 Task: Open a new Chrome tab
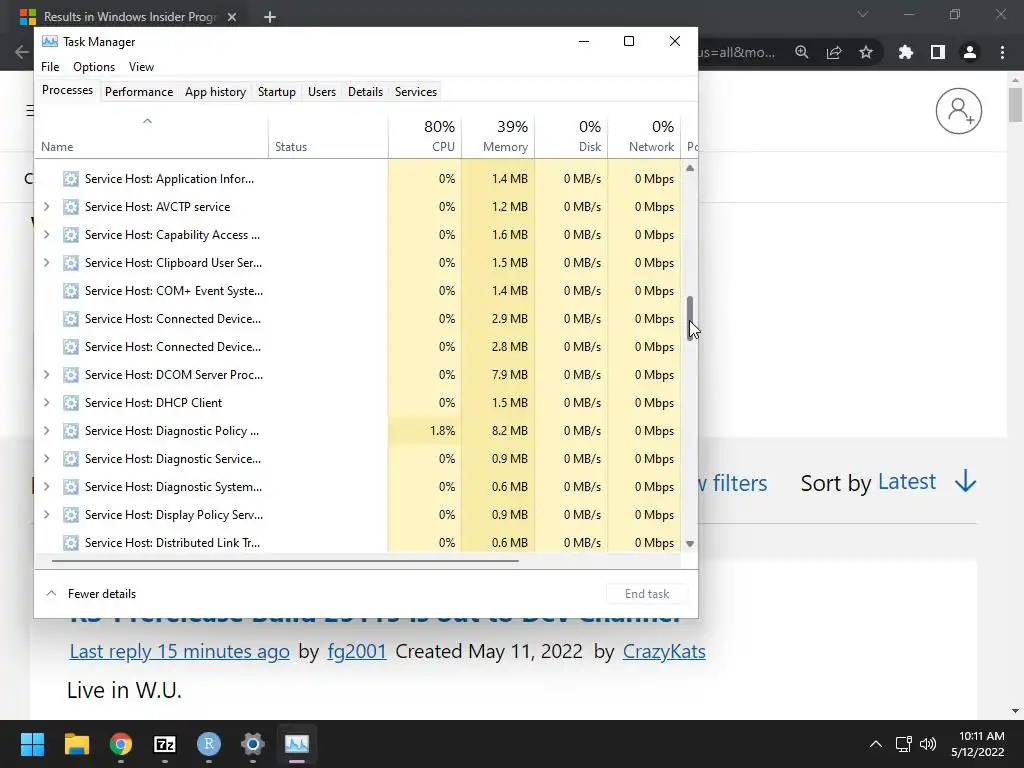pyautogui.click(x=270, y=17)
